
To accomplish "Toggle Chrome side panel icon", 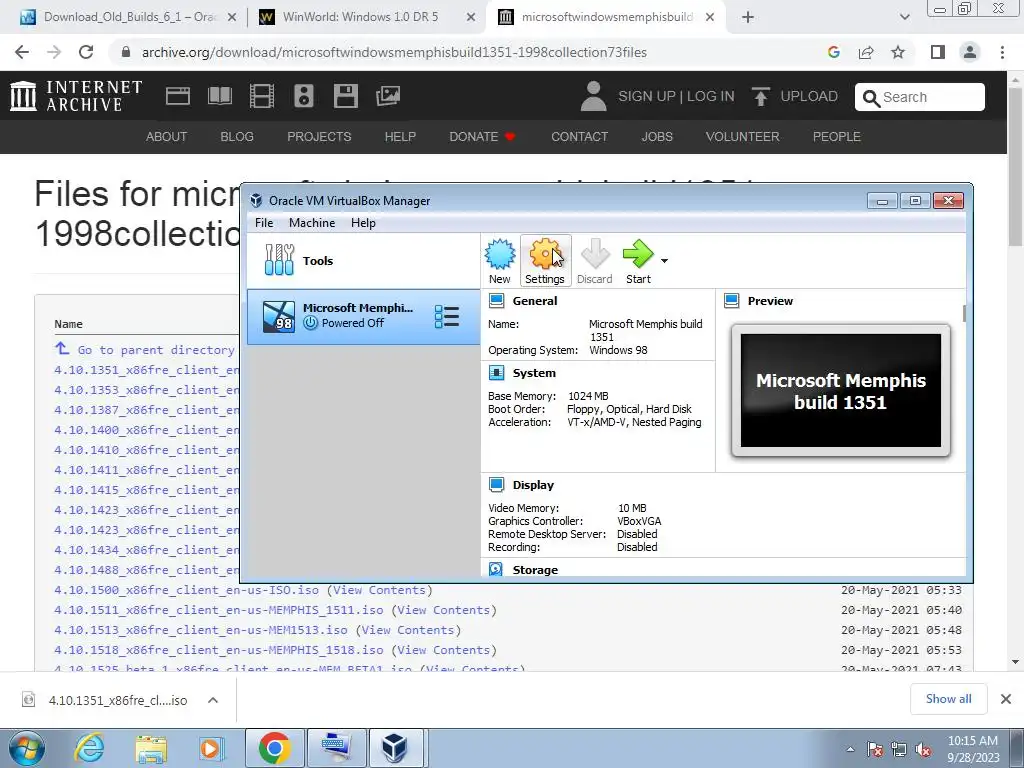I will (938, 52).
